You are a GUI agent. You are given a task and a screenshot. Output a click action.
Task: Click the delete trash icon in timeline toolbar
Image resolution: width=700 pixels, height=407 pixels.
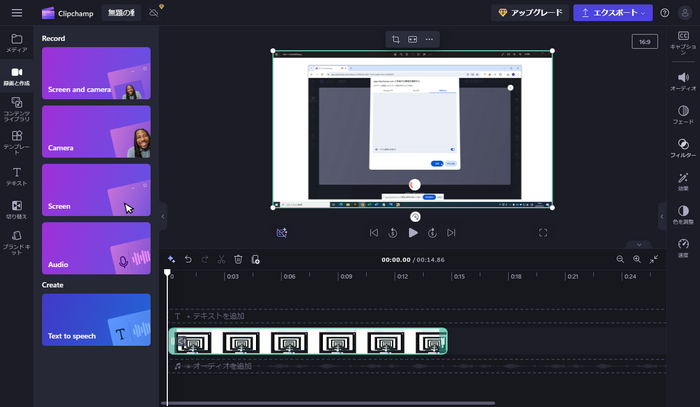coord(238,259)
